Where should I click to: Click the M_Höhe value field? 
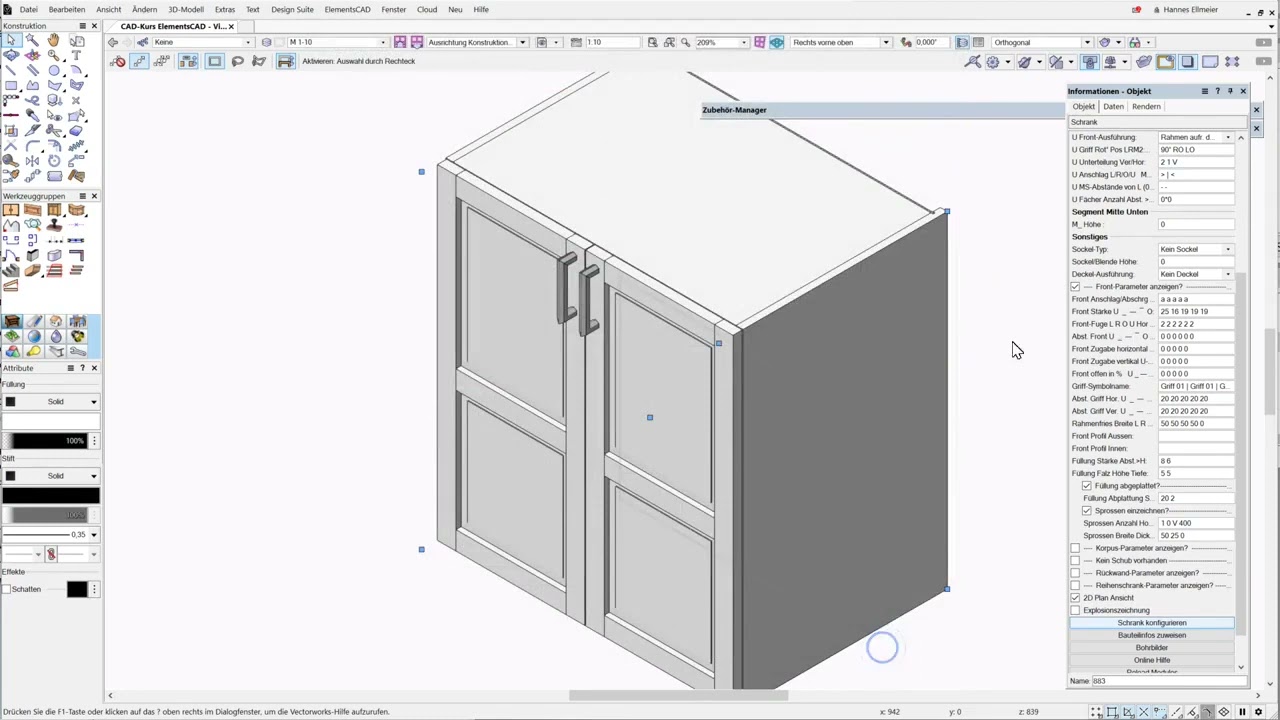[1196, 224]
